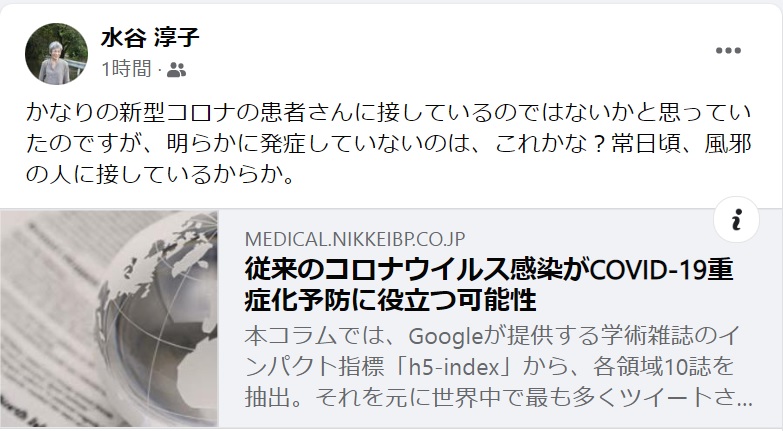Click post text line beginning たのですが、明らかに
The image size is (783, 431).
[x=389, y=144]
